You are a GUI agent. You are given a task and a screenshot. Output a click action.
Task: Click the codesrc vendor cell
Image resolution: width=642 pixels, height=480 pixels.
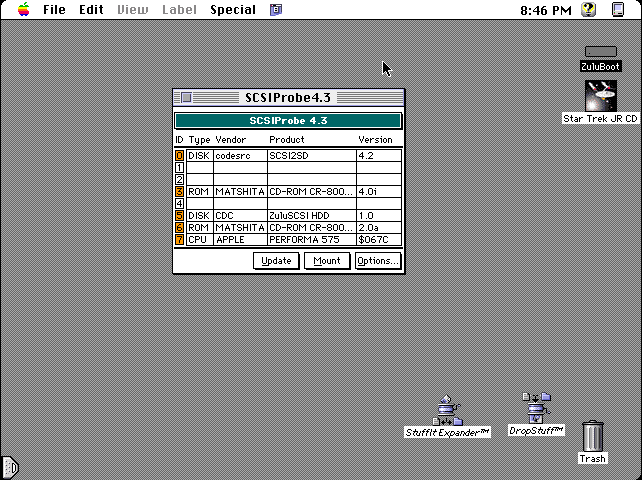point(240,156)
